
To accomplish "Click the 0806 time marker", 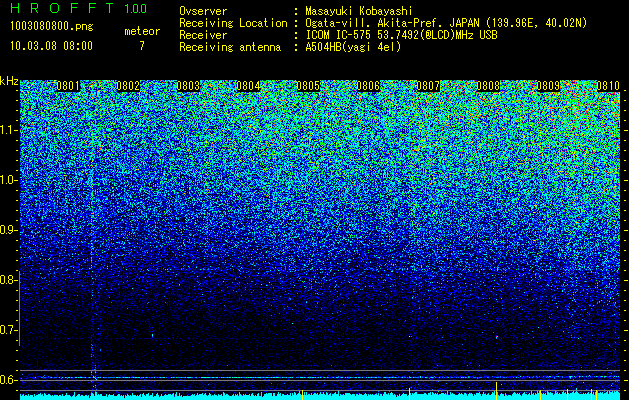I will (368, 86).
